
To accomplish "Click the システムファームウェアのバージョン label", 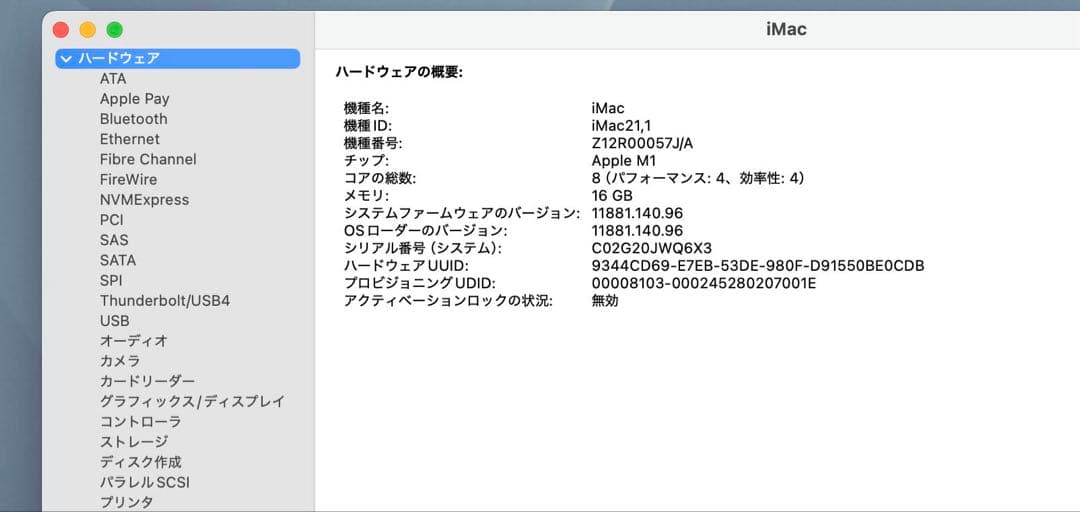I will tap(461, 214).
